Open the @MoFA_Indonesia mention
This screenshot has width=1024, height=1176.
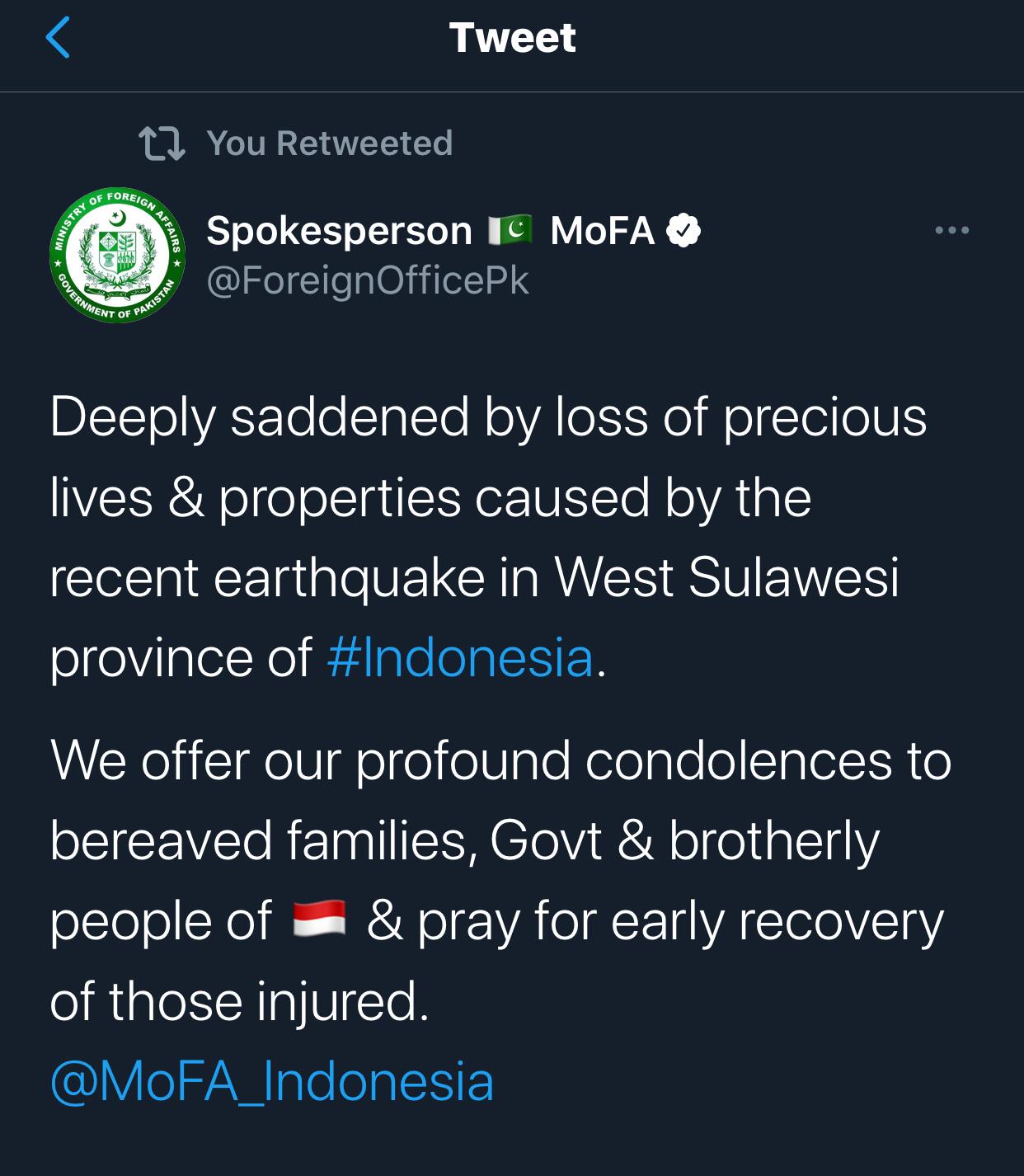272,1081
